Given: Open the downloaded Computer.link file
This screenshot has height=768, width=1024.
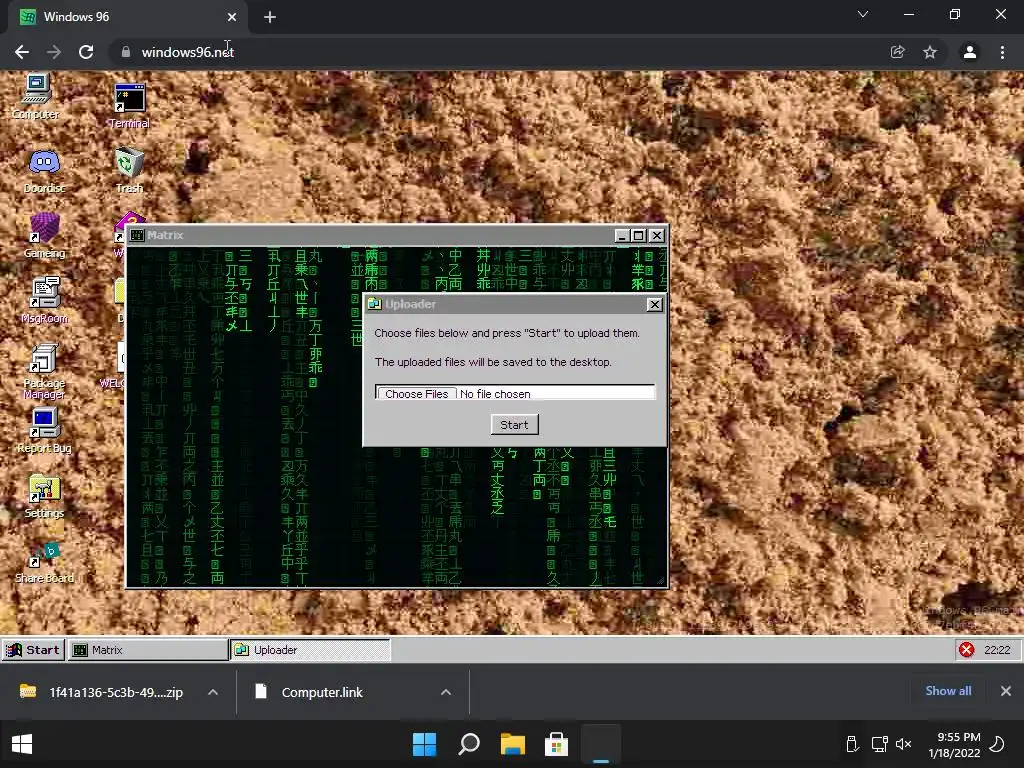Looking at the screenshot, I should (309, 692).
